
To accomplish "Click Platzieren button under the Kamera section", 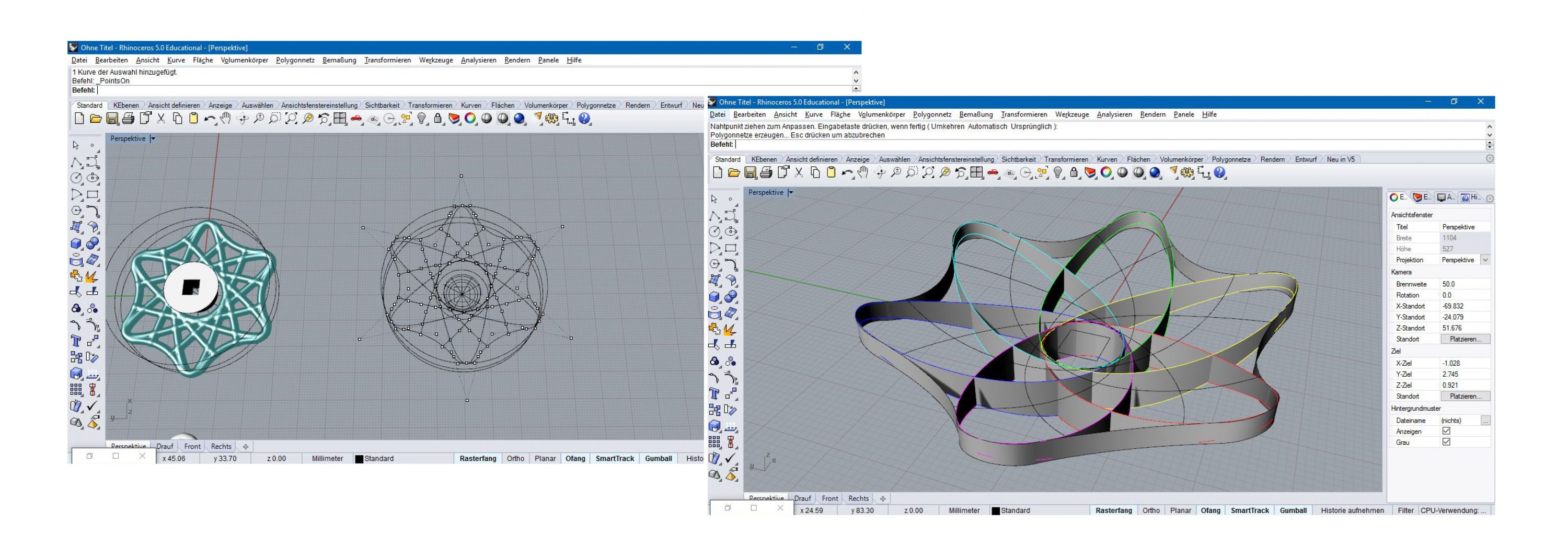I will click(1465, 339).
